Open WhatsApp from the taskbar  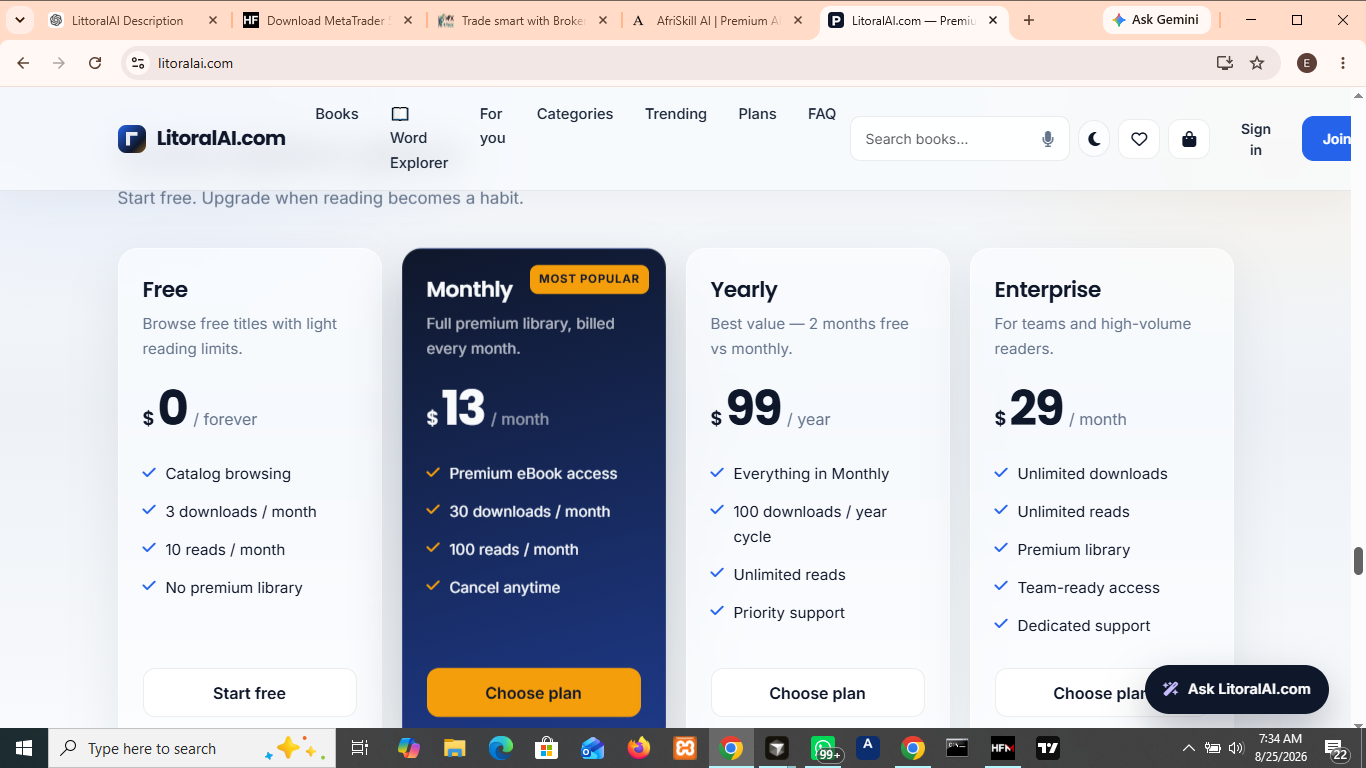point(824,748)
